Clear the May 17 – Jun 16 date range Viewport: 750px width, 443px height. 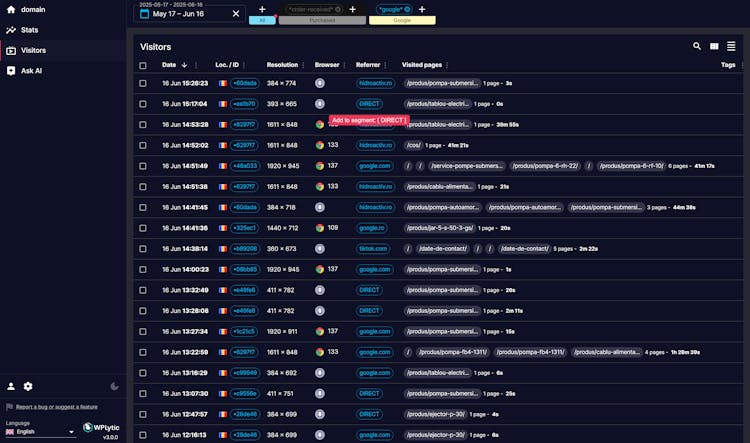[x=236, y=14]
